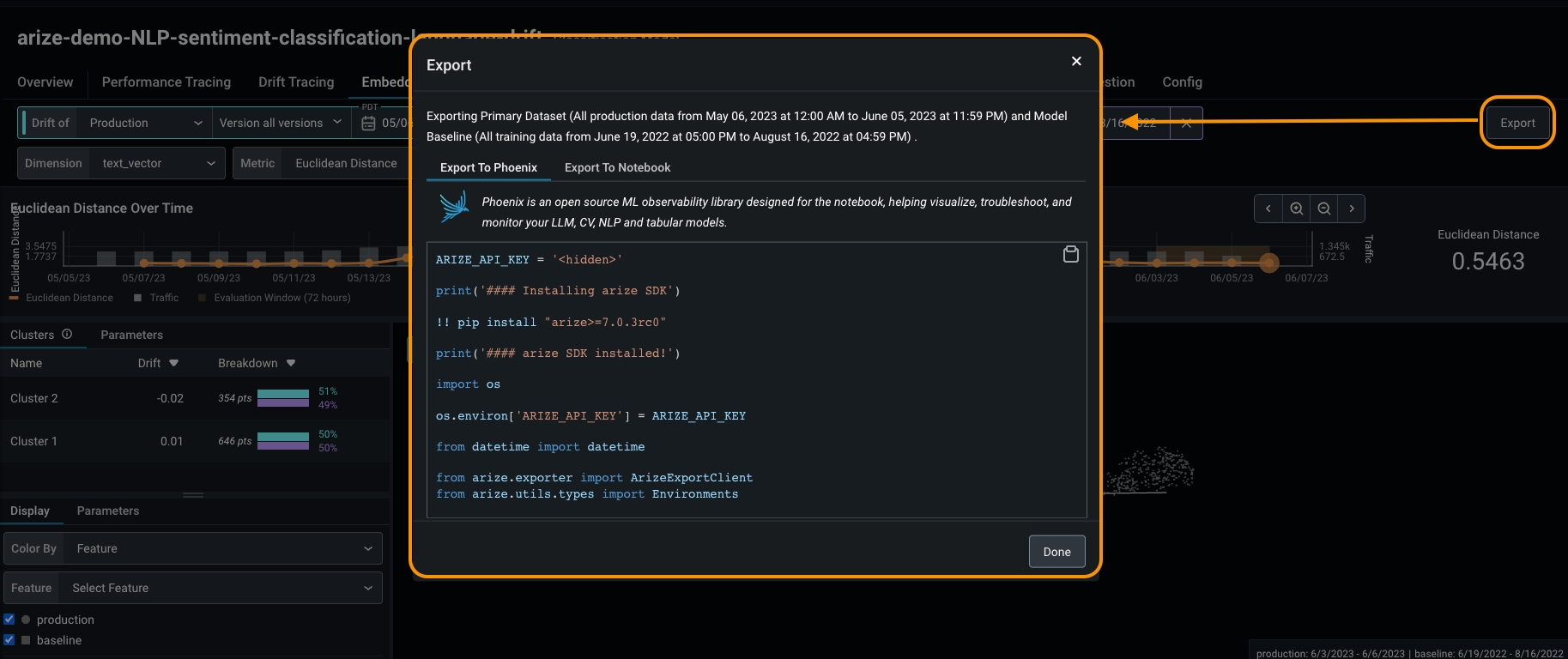The image size is (1568, 659).
Task: Click the Done button
Action: [1056, 552]
